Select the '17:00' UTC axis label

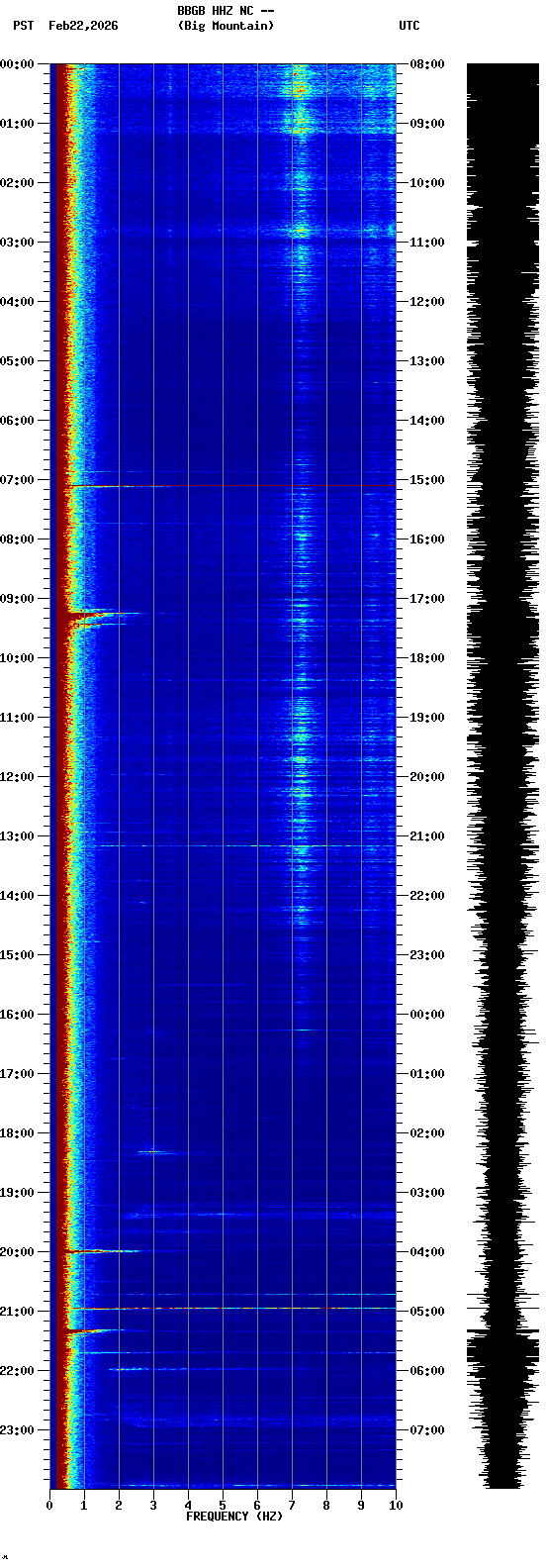click(426, 599)
